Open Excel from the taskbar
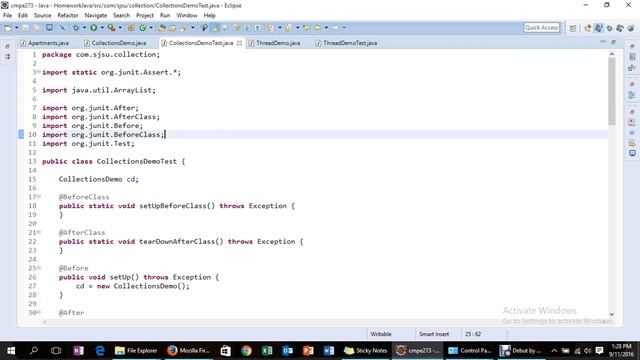The image size is (640, 360). 267,351
